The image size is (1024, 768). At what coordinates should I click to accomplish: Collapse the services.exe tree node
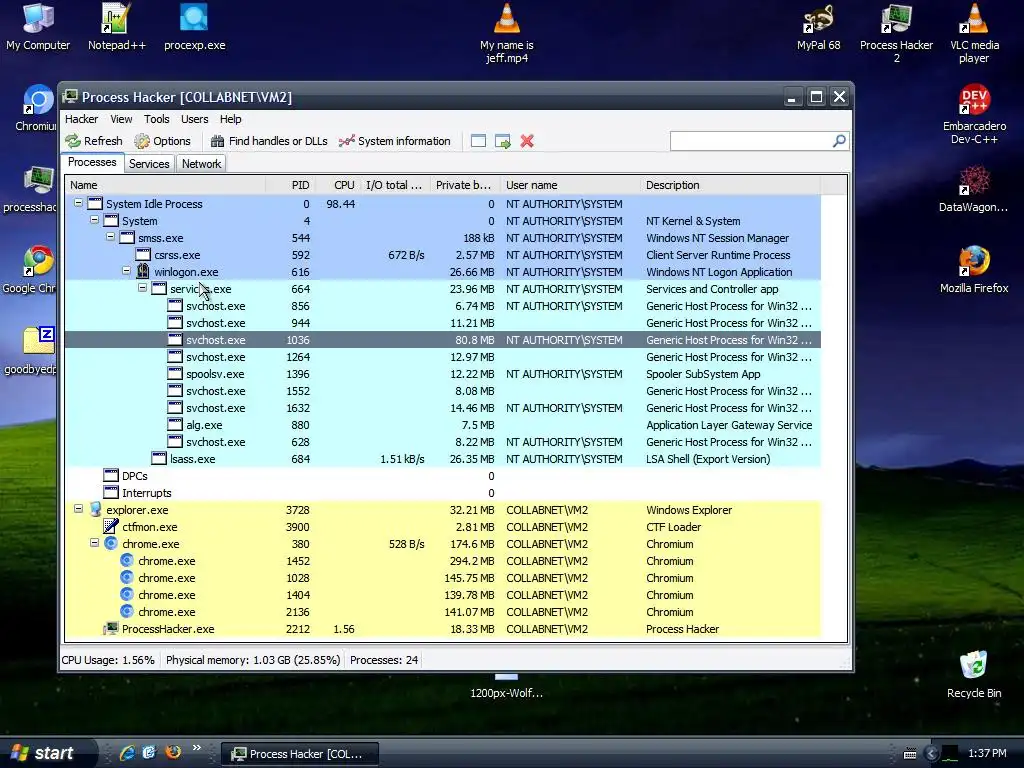tap(142, 288)
